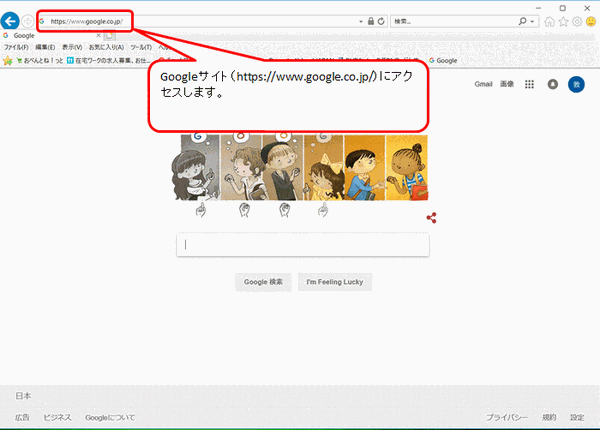Open the Googleについて footer link
Screen dimensions: 600x430
[x=110, y=417]
